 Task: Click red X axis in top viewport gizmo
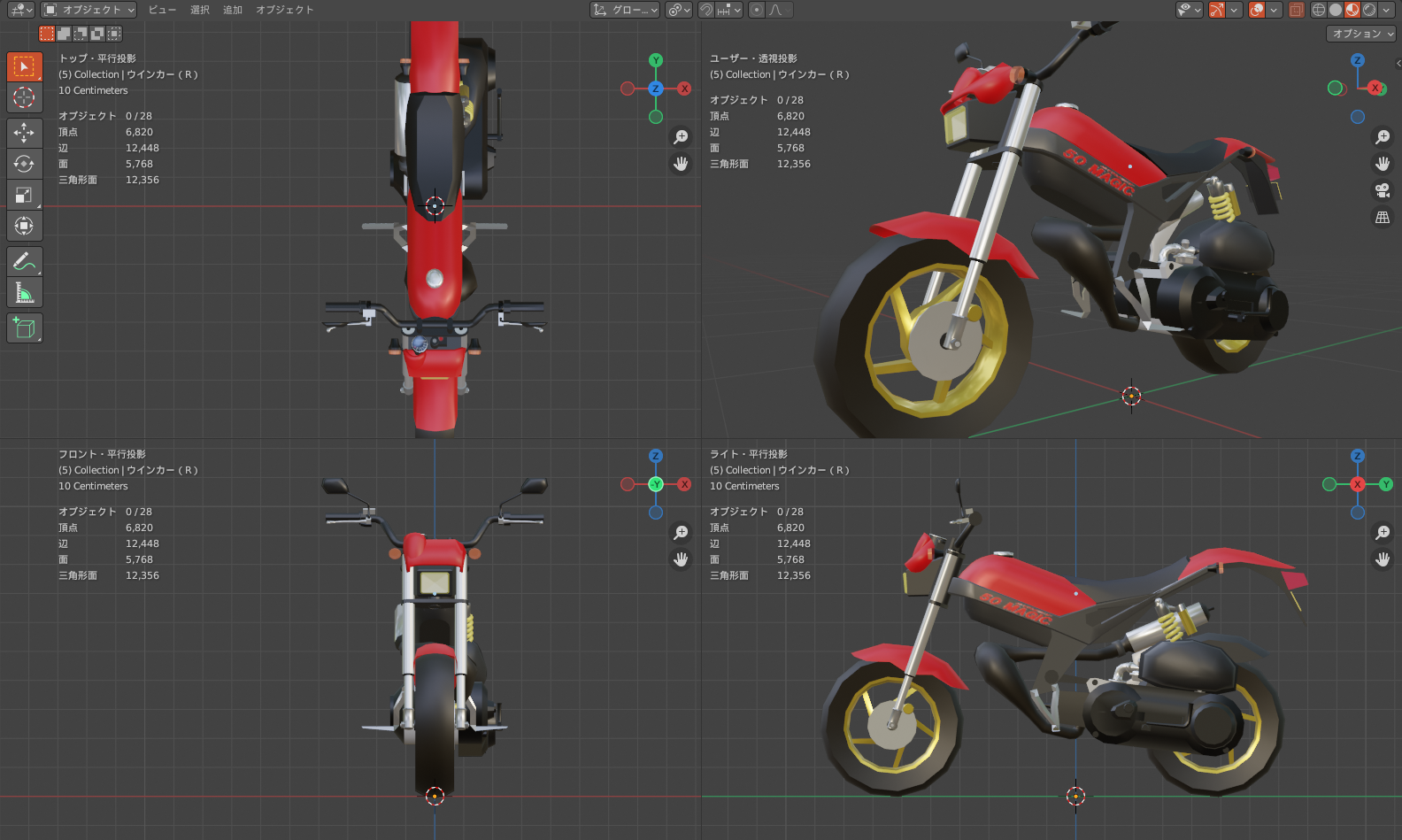pos(684,89)
